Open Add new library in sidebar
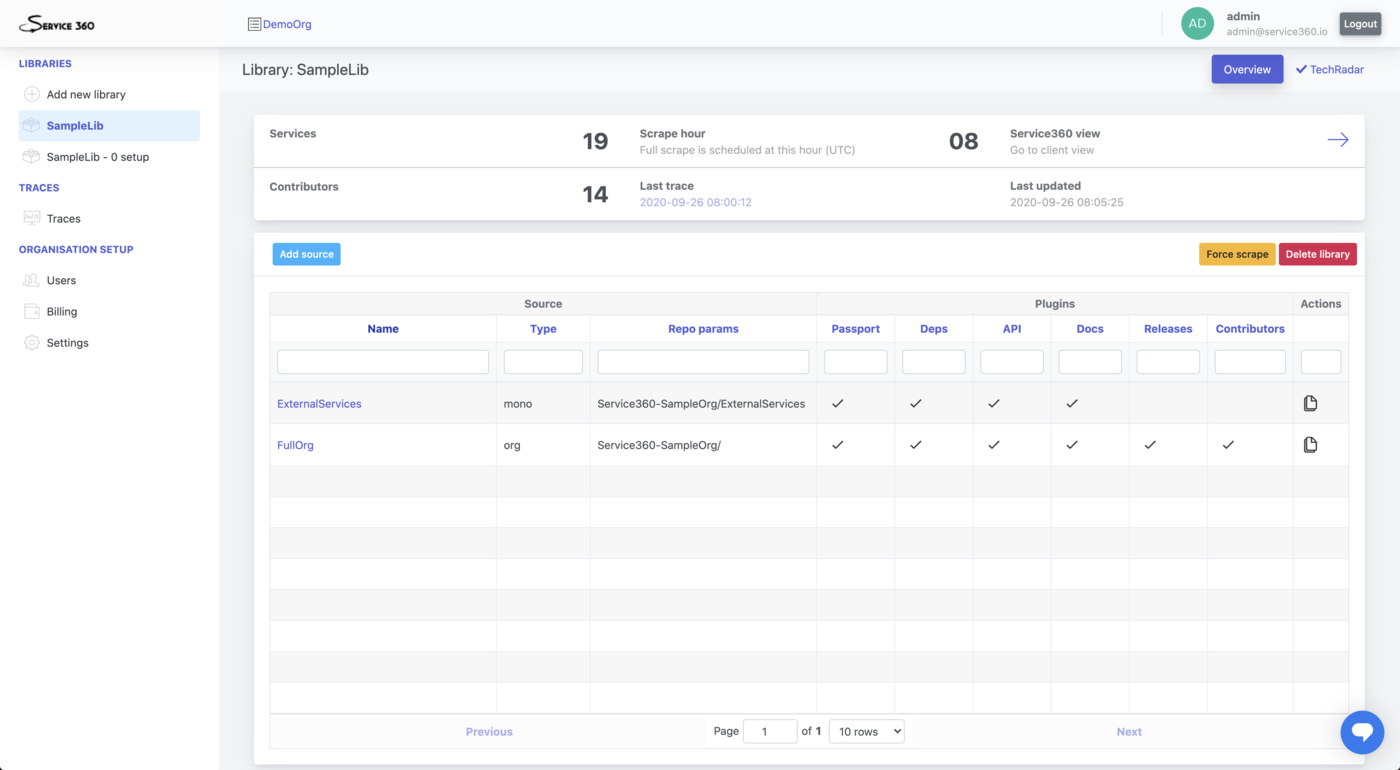The height and width of the screenshot is (770, 1400). point(109,94)
